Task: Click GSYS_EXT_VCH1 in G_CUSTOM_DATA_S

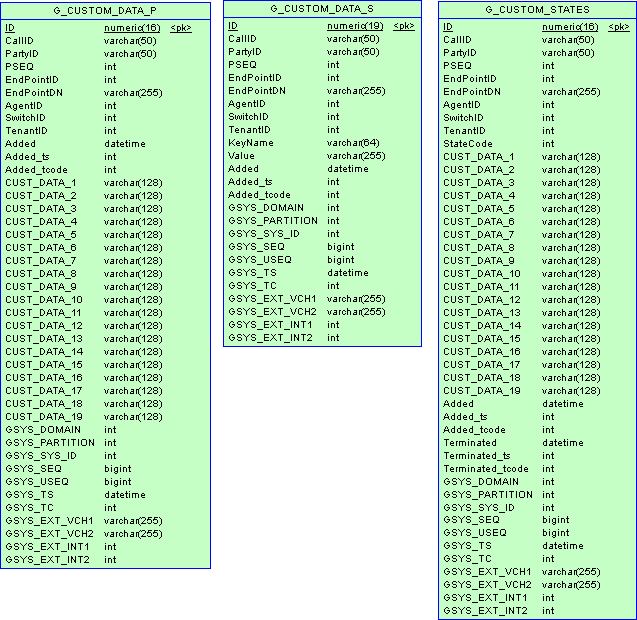Action: tap(272, 299)
